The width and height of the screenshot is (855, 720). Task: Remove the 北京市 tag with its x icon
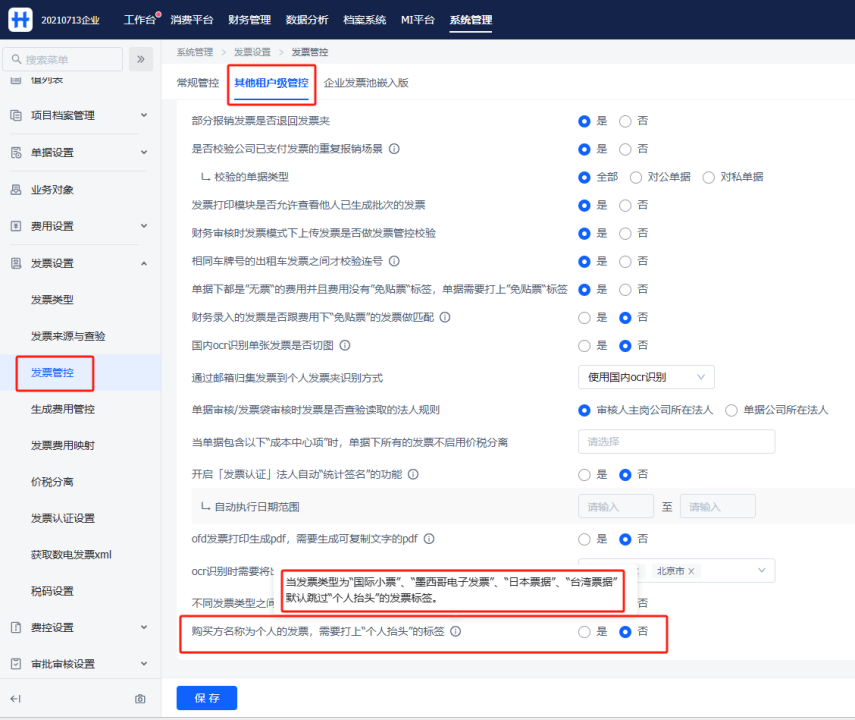click(691, 571)
